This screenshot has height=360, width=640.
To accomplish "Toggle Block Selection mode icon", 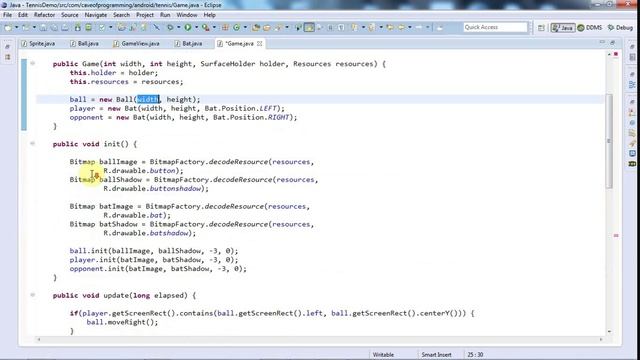I will point(330,28).
